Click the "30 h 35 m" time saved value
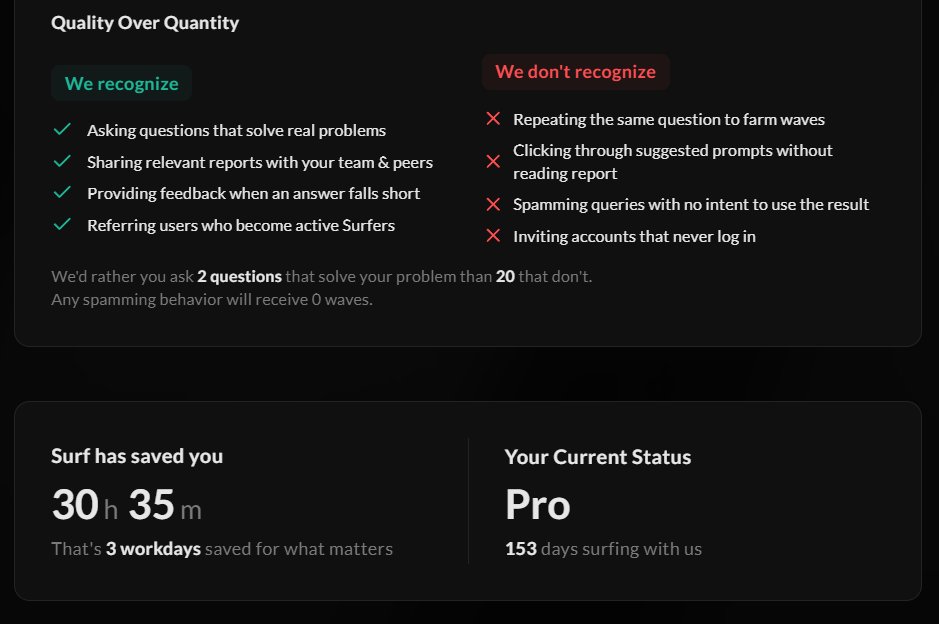939x624 pixels. pos(126,506)
